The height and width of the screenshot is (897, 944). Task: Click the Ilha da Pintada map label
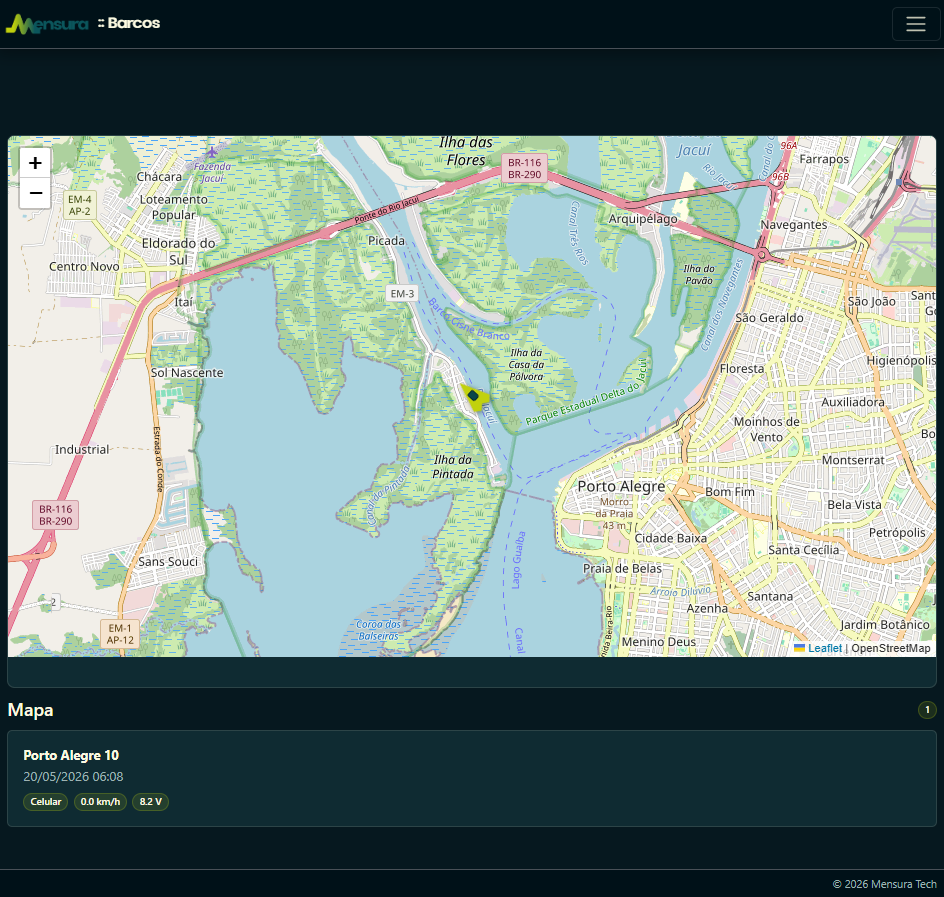tap(453, 467)
